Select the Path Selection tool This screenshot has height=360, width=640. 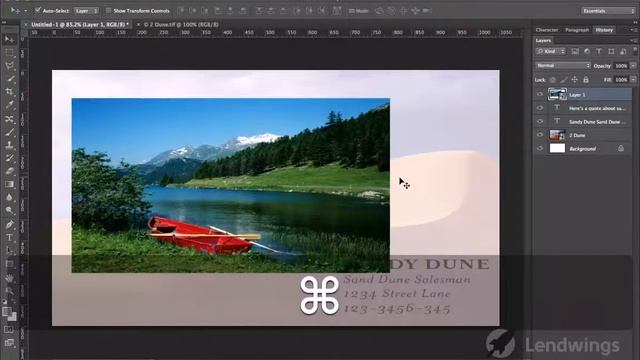9,251
